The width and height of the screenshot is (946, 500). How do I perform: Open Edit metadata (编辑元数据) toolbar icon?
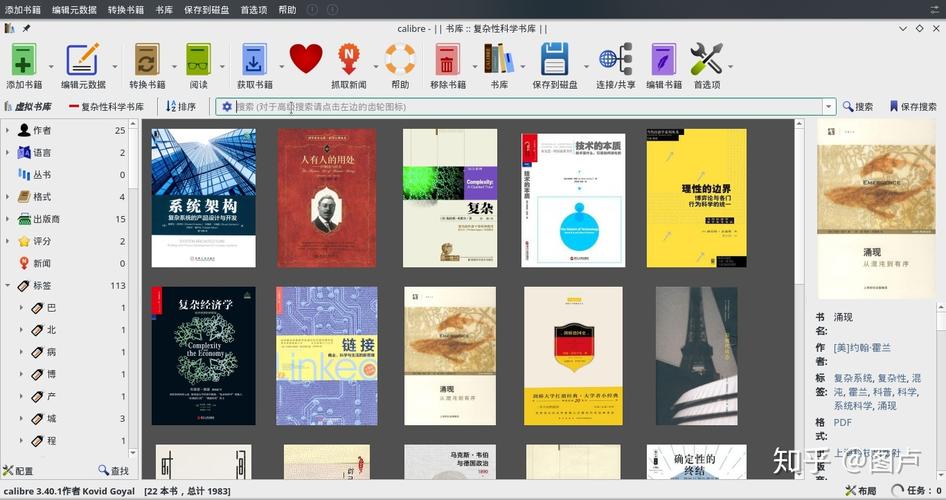tap(83, 59)
